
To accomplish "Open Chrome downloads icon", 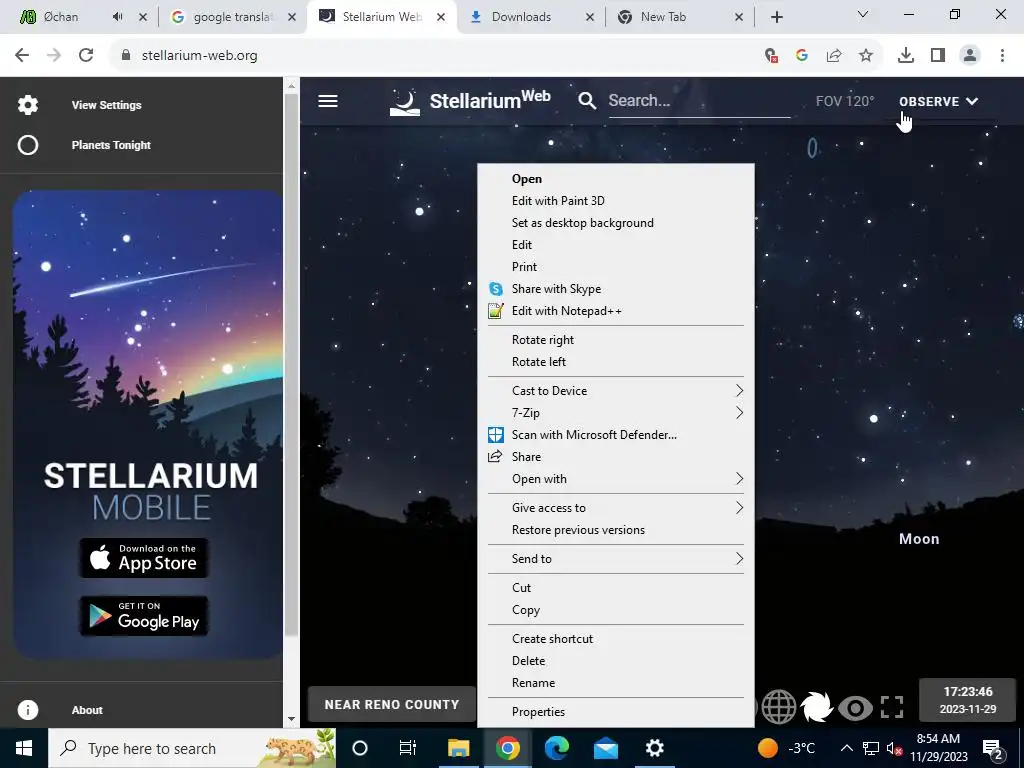I will pos(906,56).
